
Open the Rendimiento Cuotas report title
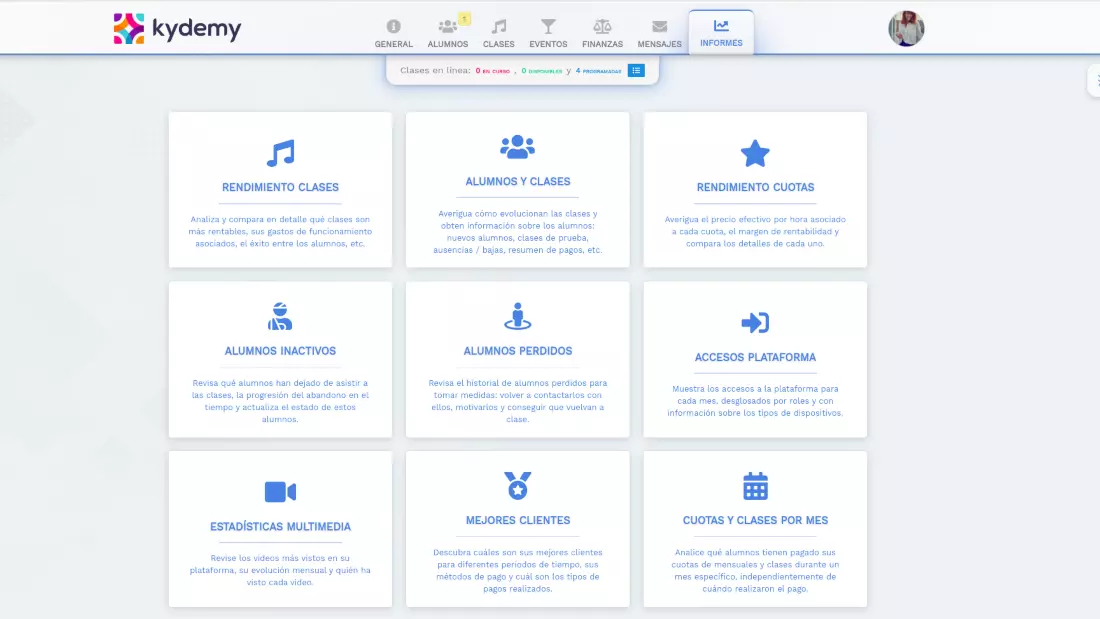[755, 187]
